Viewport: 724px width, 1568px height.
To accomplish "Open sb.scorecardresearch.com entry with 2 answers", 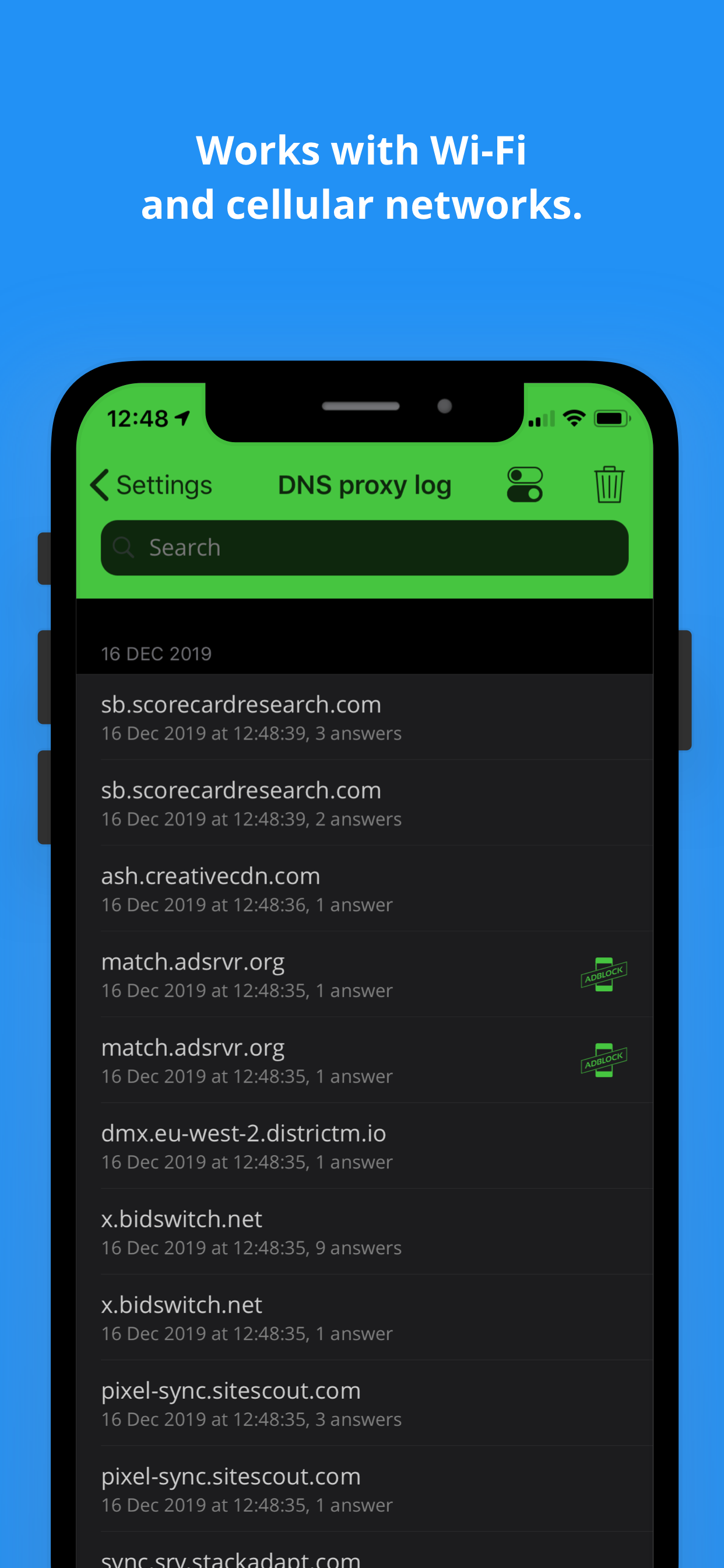I will tap(364, 803).
